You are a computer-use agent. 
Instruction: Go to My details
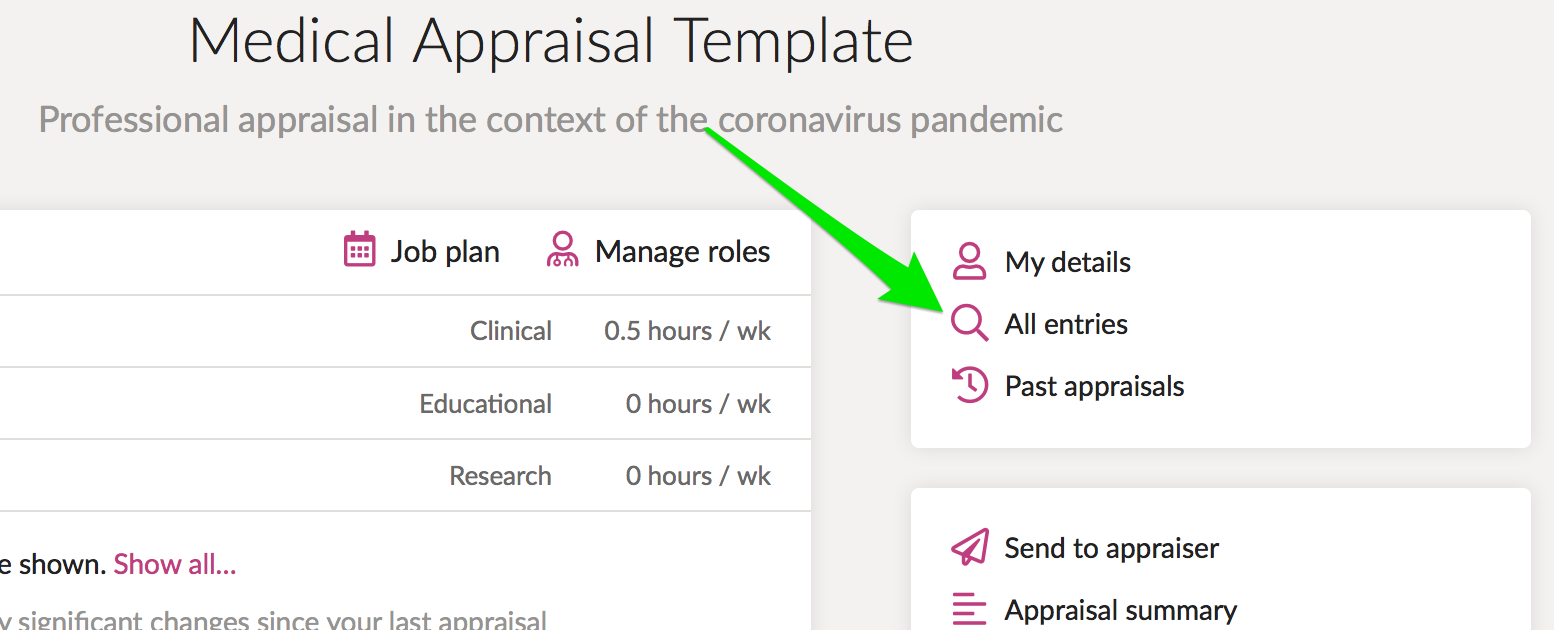click(1068, 262)
